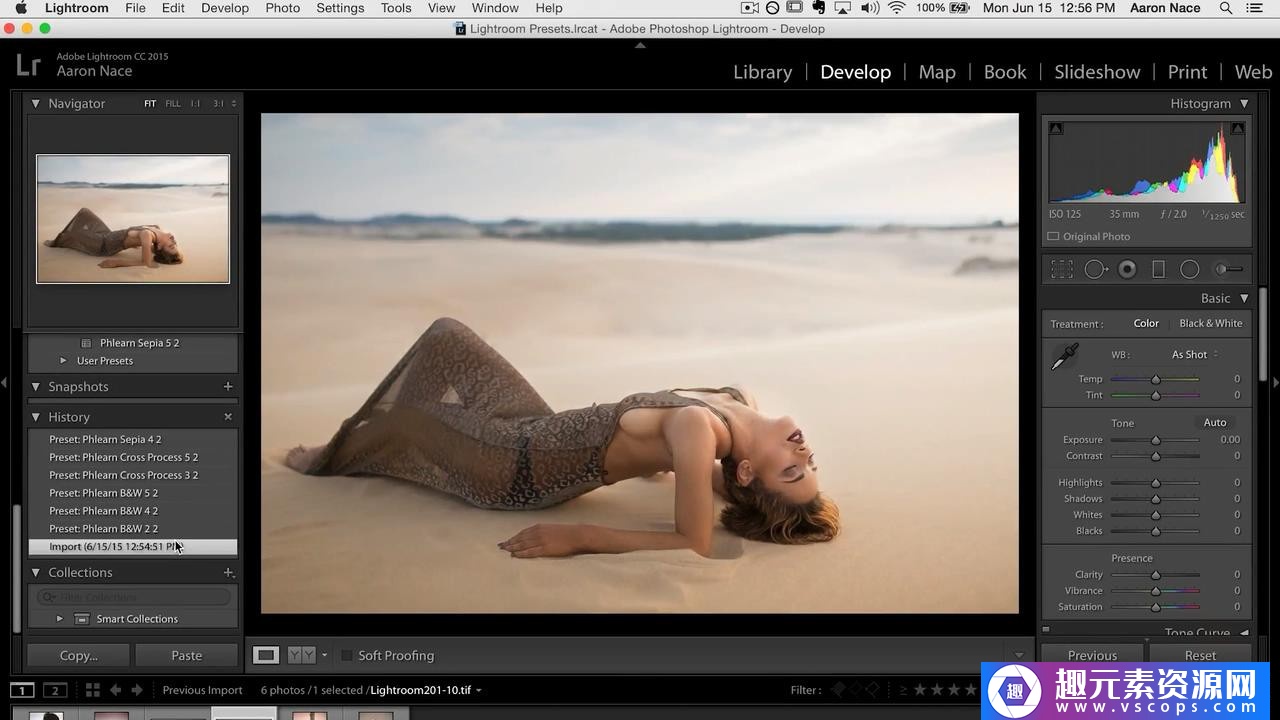Collapse the History panel
The height and width of the screenshot is (720, 1280).
(36, 417)
